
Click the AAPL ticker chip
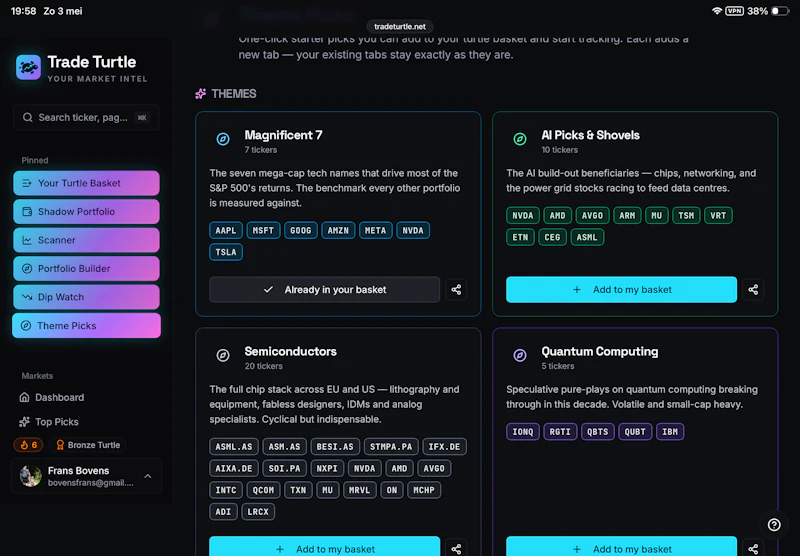tap(226, 231)
